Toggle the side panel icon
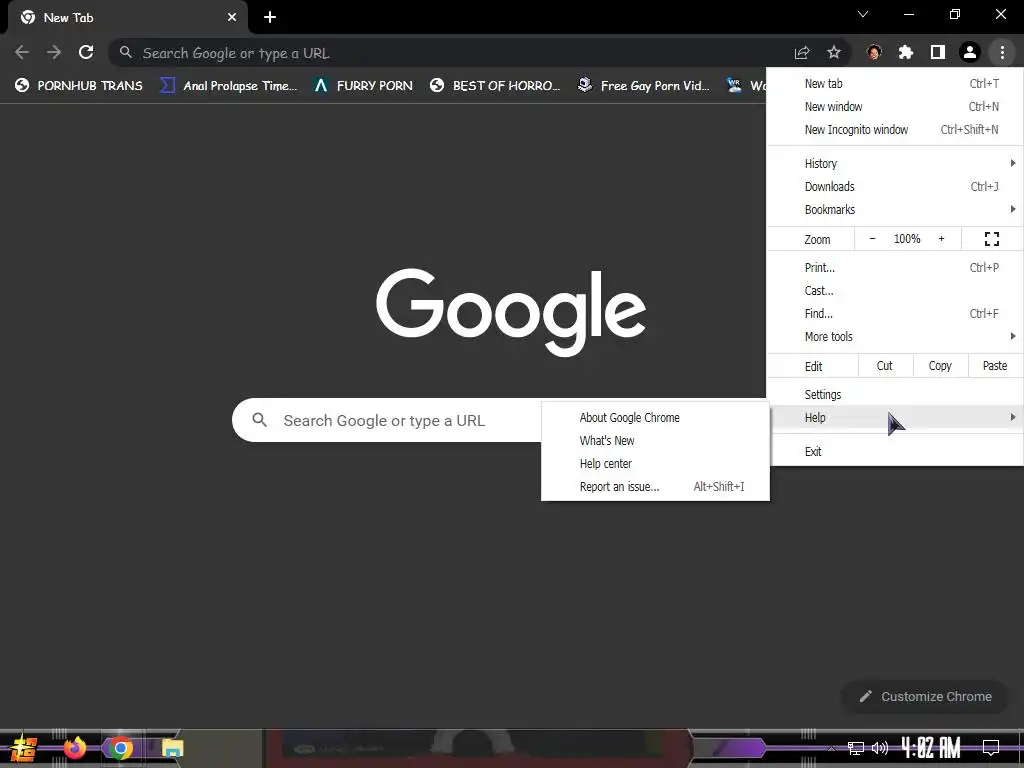Viewport: 1024px width, 768px height. pos(938,52)
